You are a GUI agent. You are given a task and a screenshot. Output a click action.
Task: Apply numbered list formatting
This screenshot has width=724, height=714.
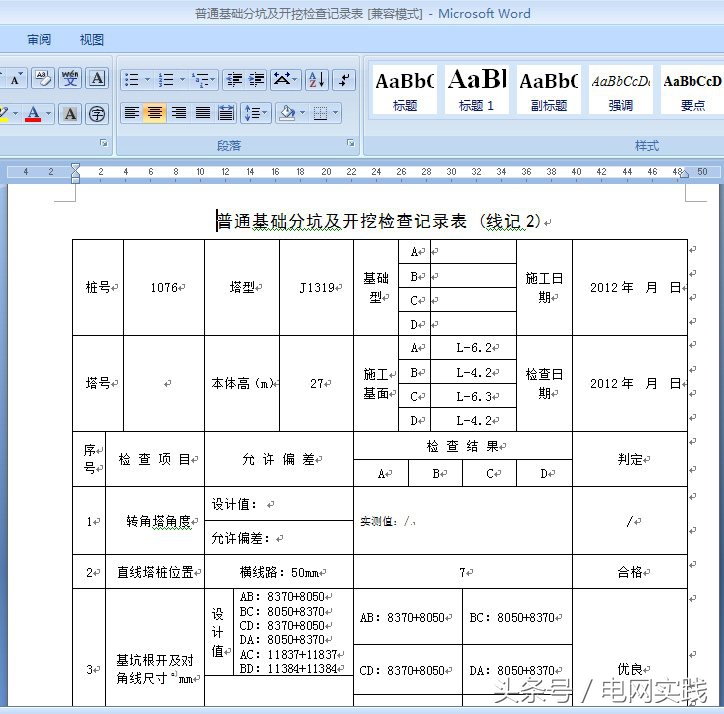pos(166,80)
